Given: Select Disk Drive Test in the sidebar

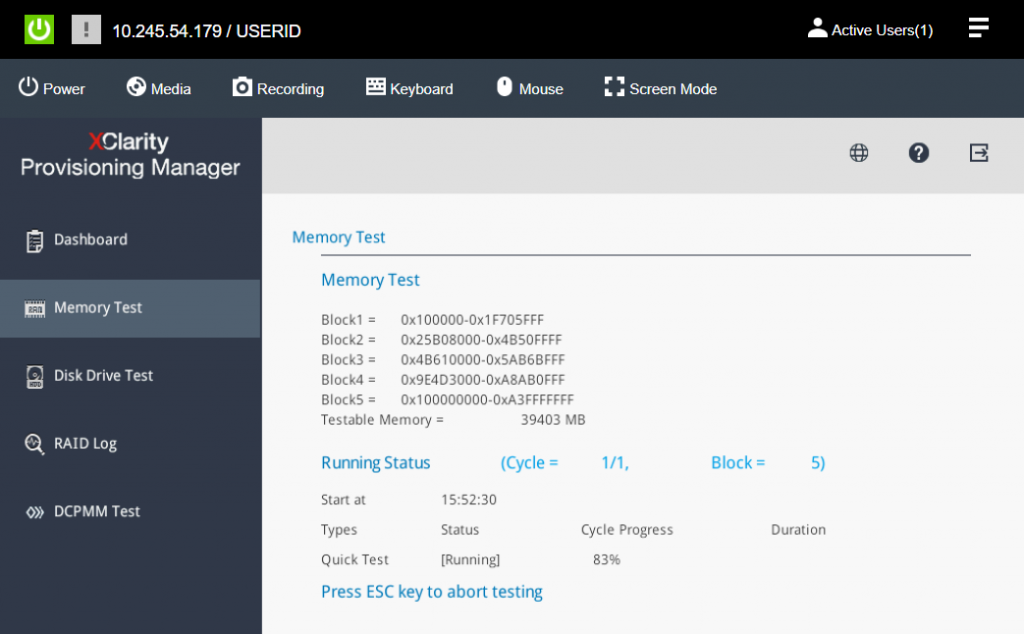Looking at the screenshot, I should [x=130, y=376].
